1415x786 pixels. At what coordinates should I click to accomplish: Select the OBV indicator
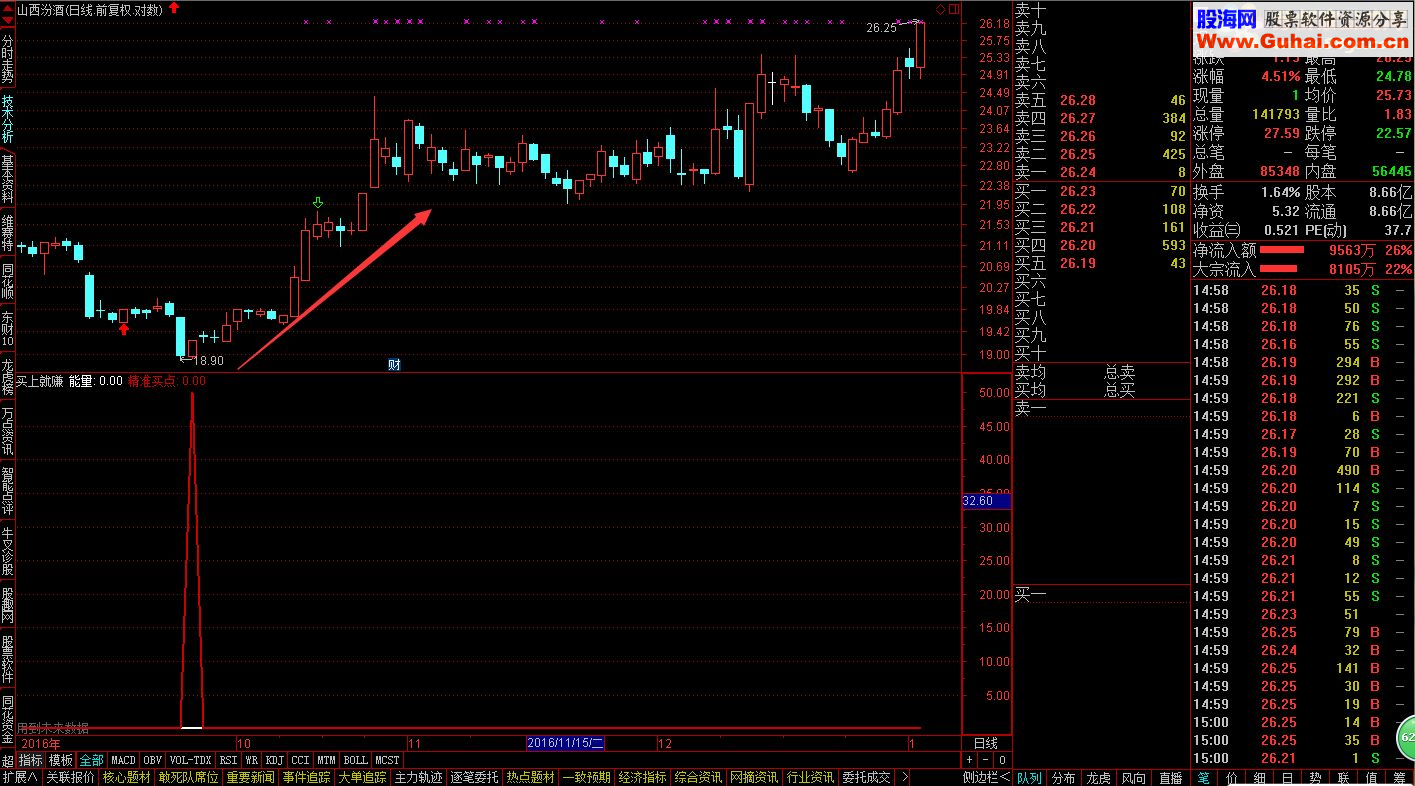point(152,761)
